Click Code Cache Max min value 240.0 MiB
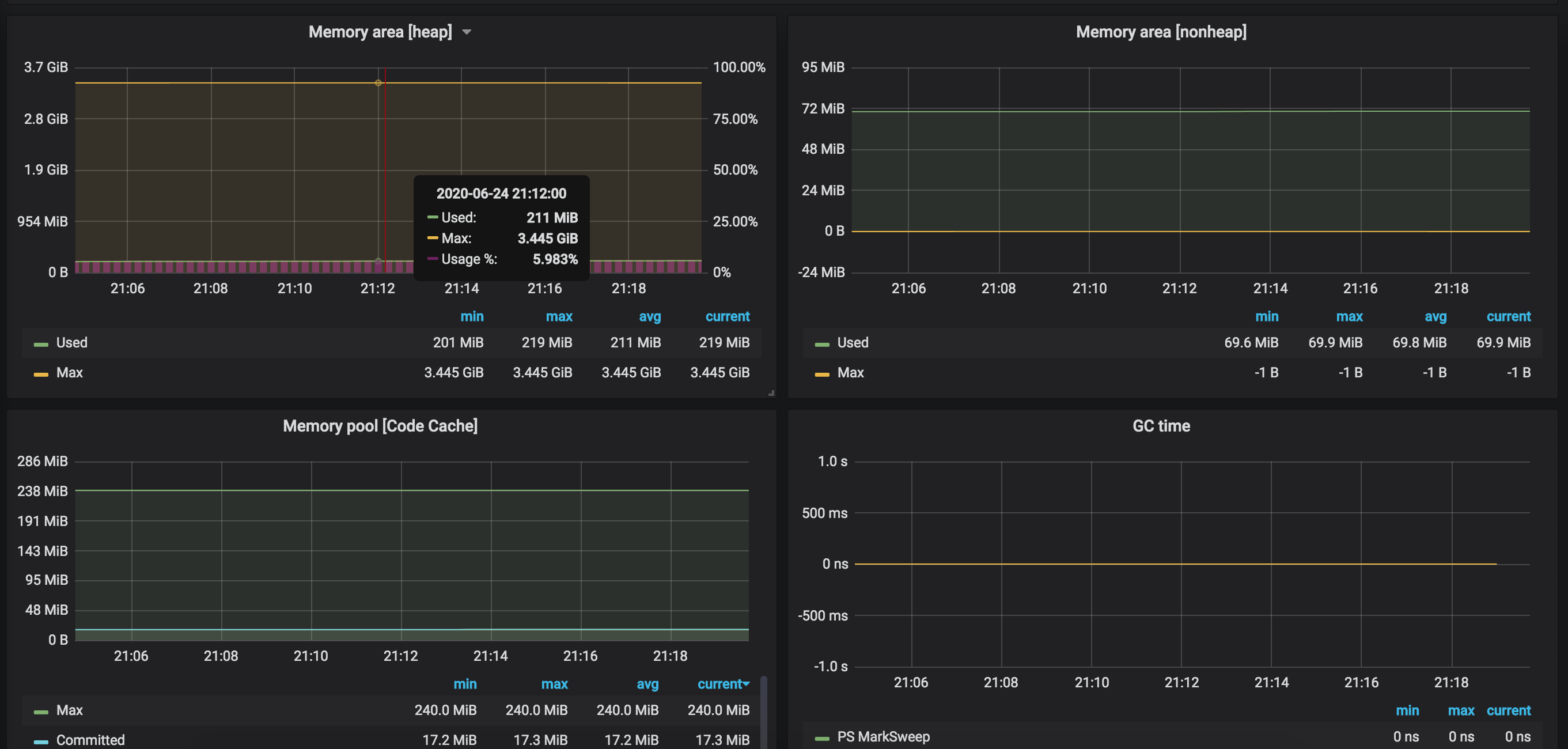 click(445, 710)
